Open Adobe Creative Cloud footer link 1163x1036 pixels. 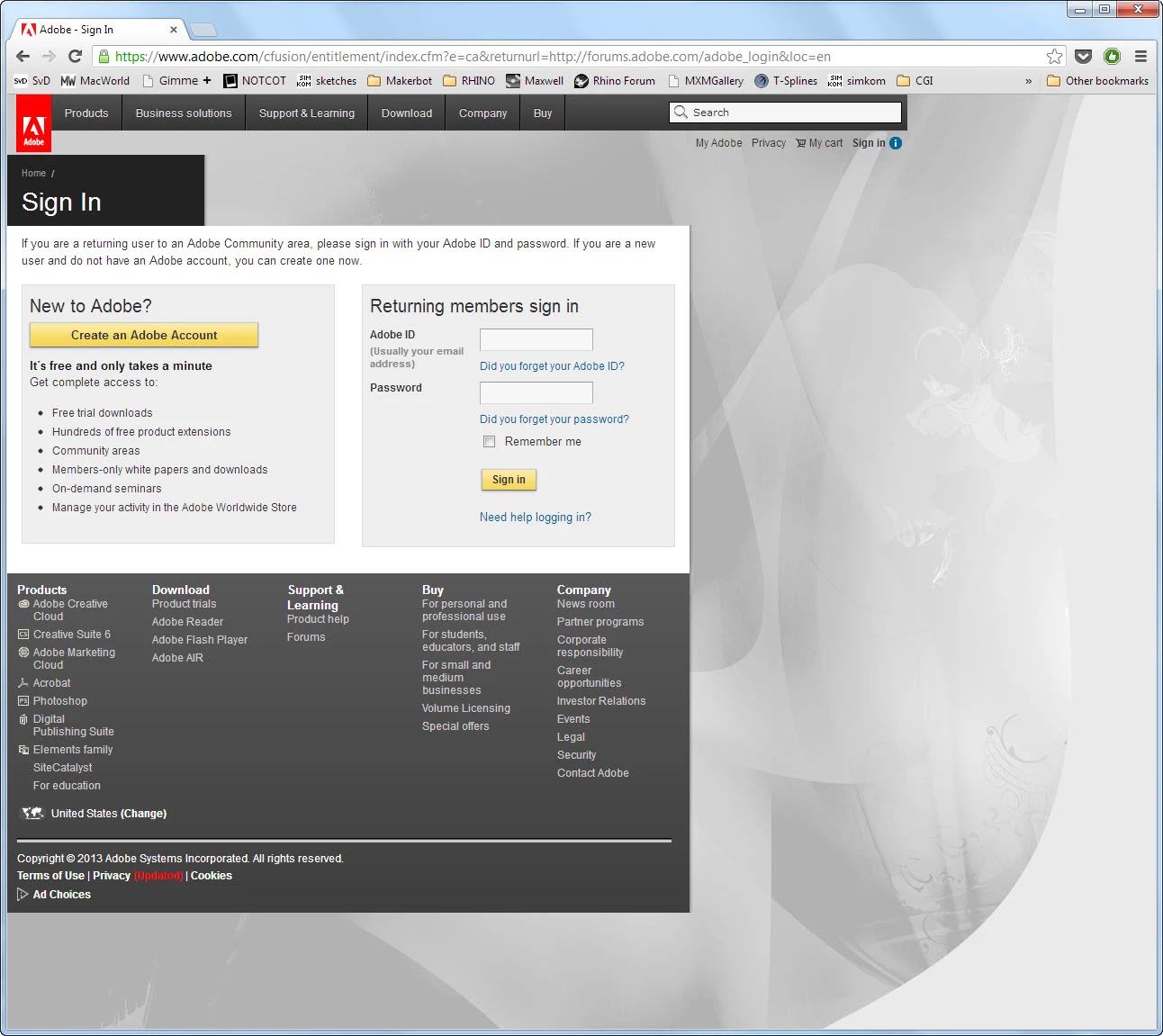tap(70, 610)
